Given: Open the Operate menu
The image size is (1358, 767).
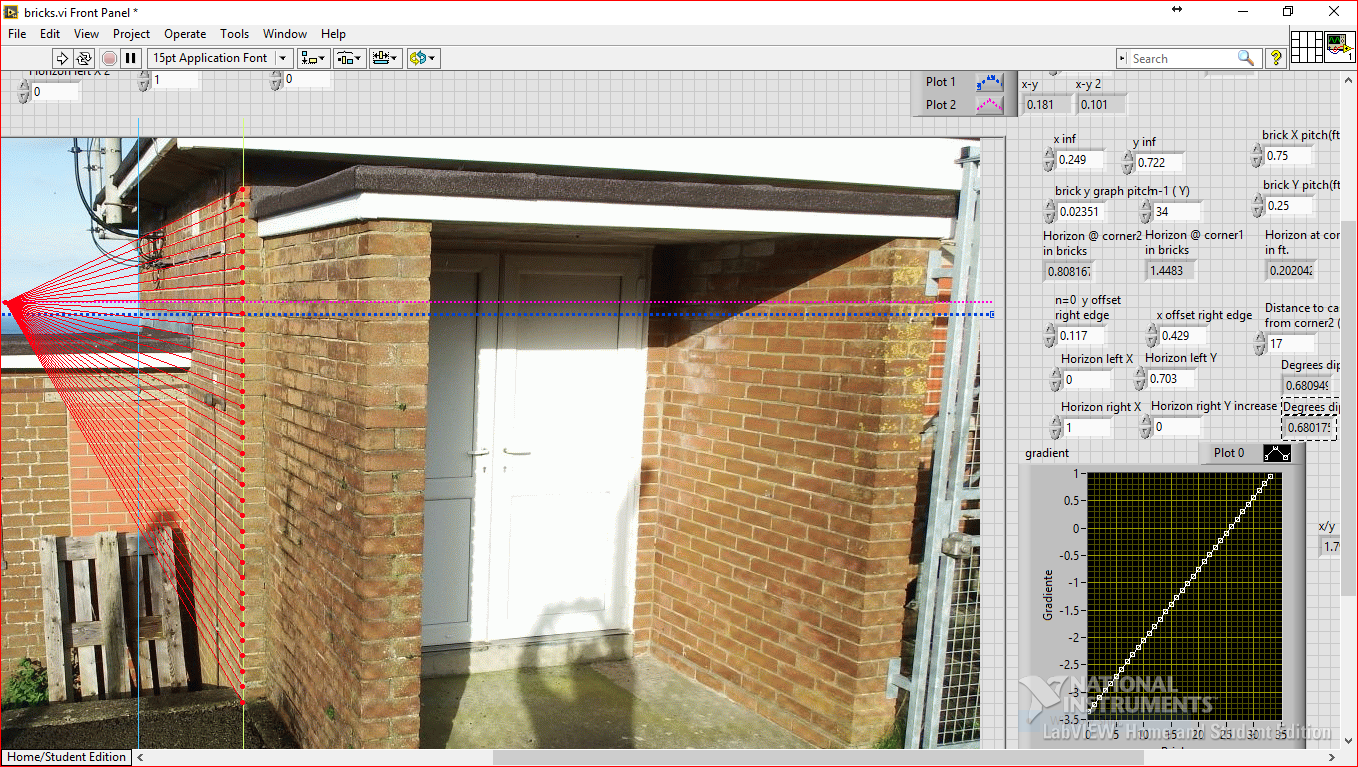Looking at the screenshot, I should (185, 34).
